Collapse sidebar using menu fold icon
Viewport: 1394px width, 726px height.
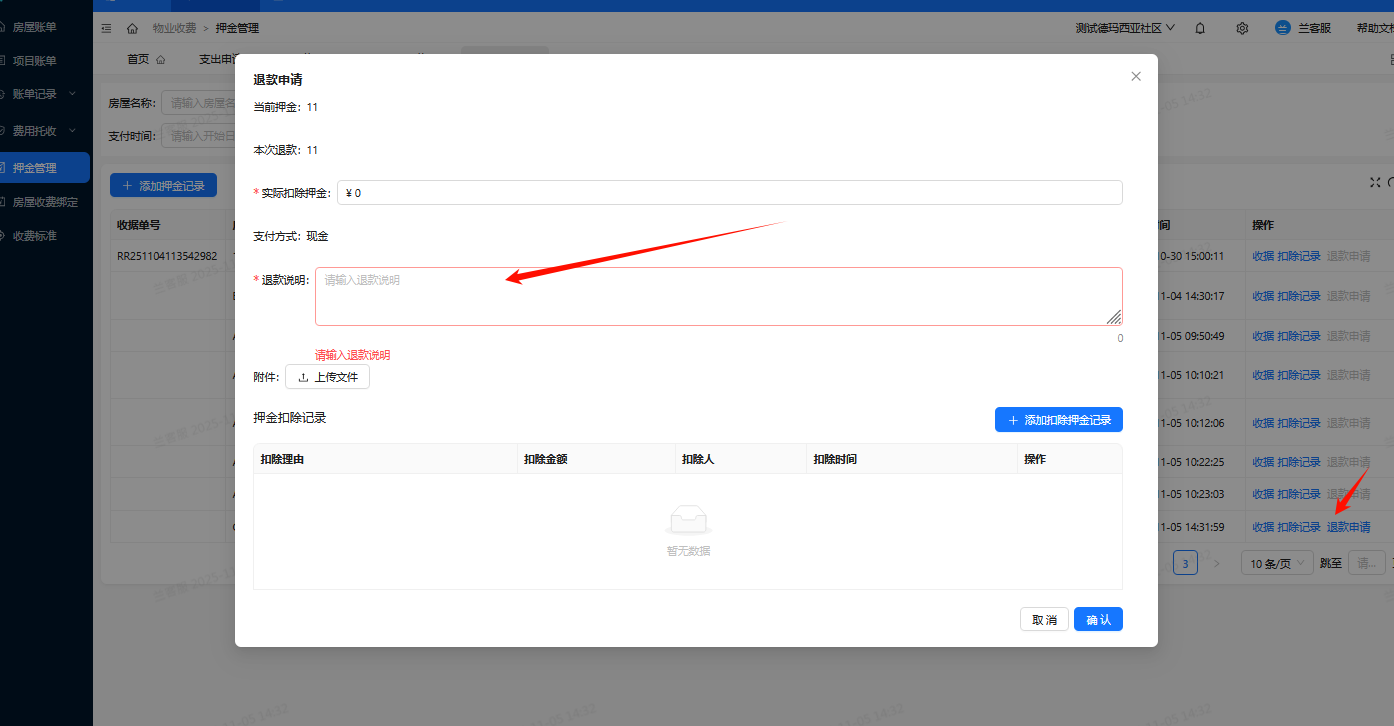pos(107,28)
